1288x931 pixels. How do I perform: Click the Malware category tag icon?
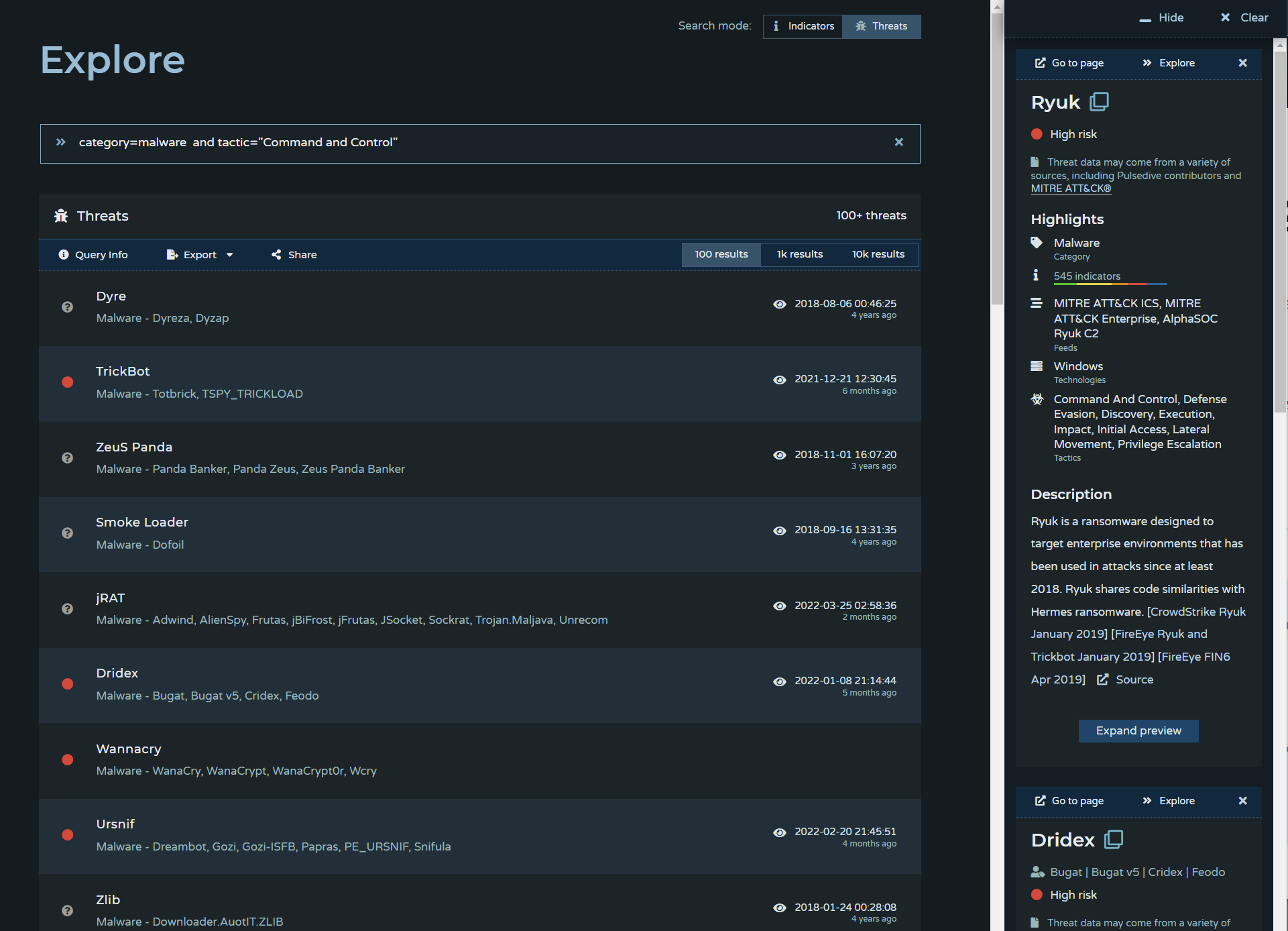(x=1037, y=243)
